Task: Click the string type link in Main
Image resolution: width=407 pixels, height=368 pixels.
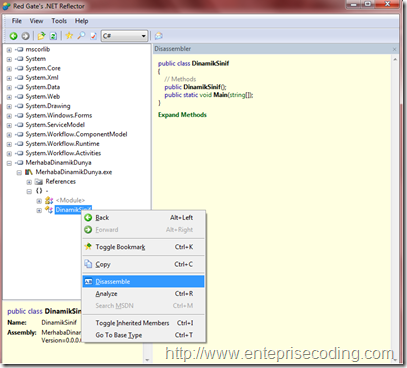Action: click(x=237, y=95)
